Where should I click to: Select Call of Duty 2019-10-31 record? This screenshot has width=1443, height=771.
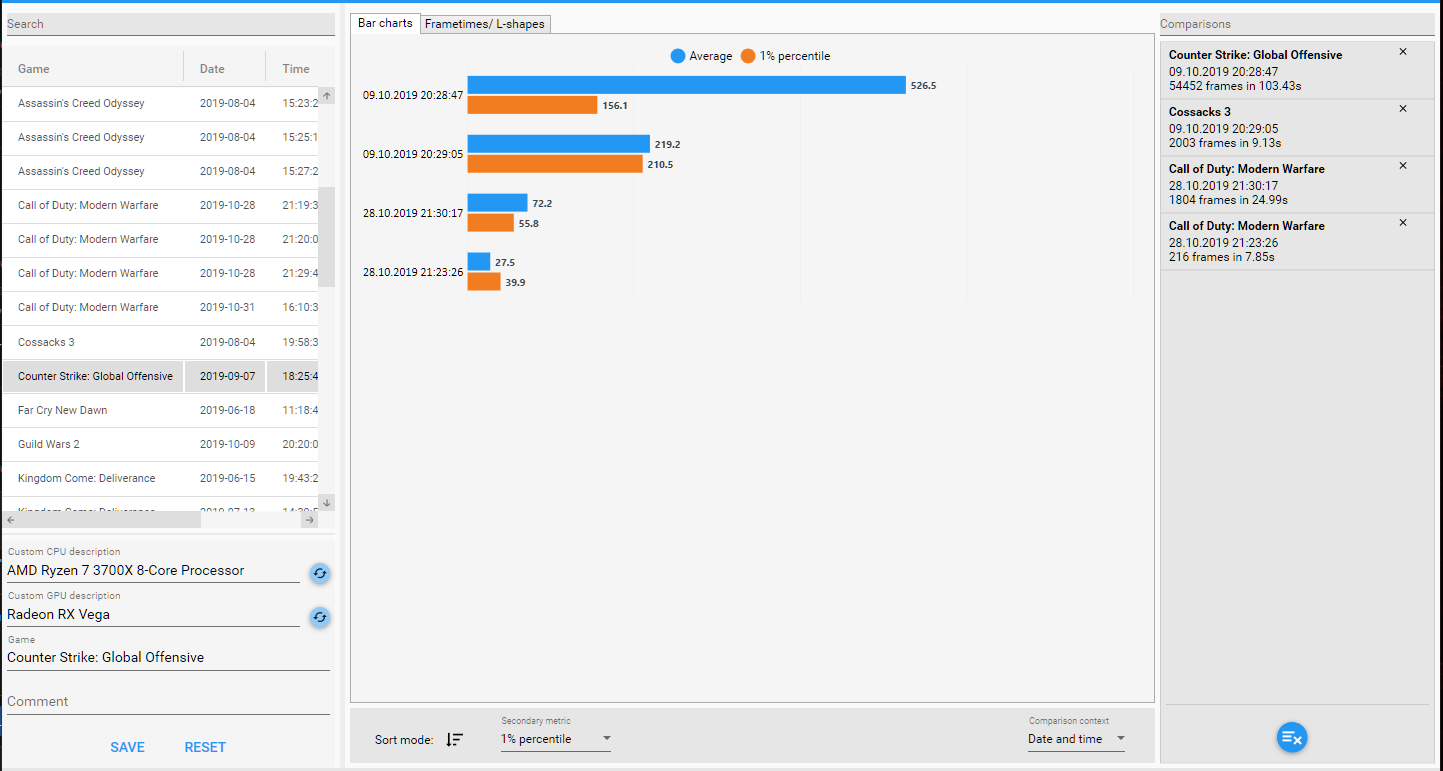point(160,307)
